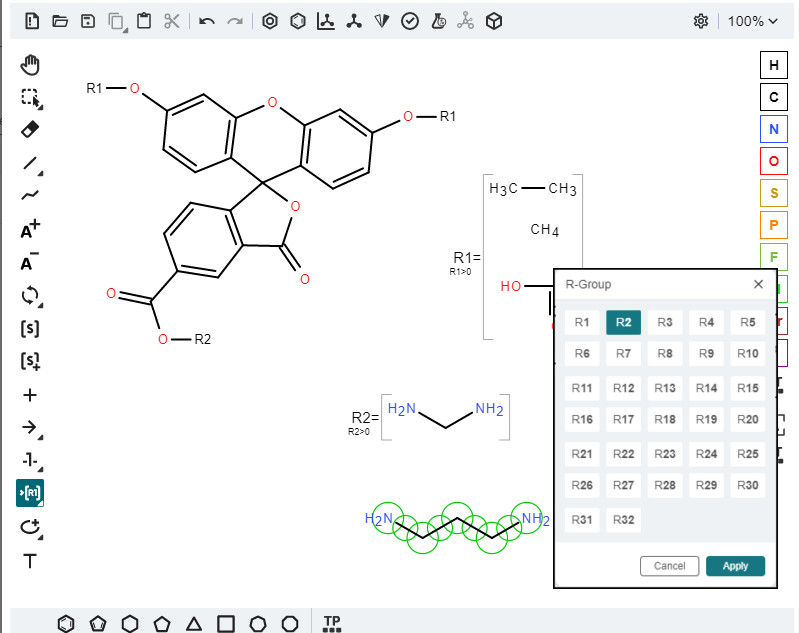The height and width of the screenshot is (633, 799).
Task: Open the 100% zoom dropdown
Action: [752, 21]
